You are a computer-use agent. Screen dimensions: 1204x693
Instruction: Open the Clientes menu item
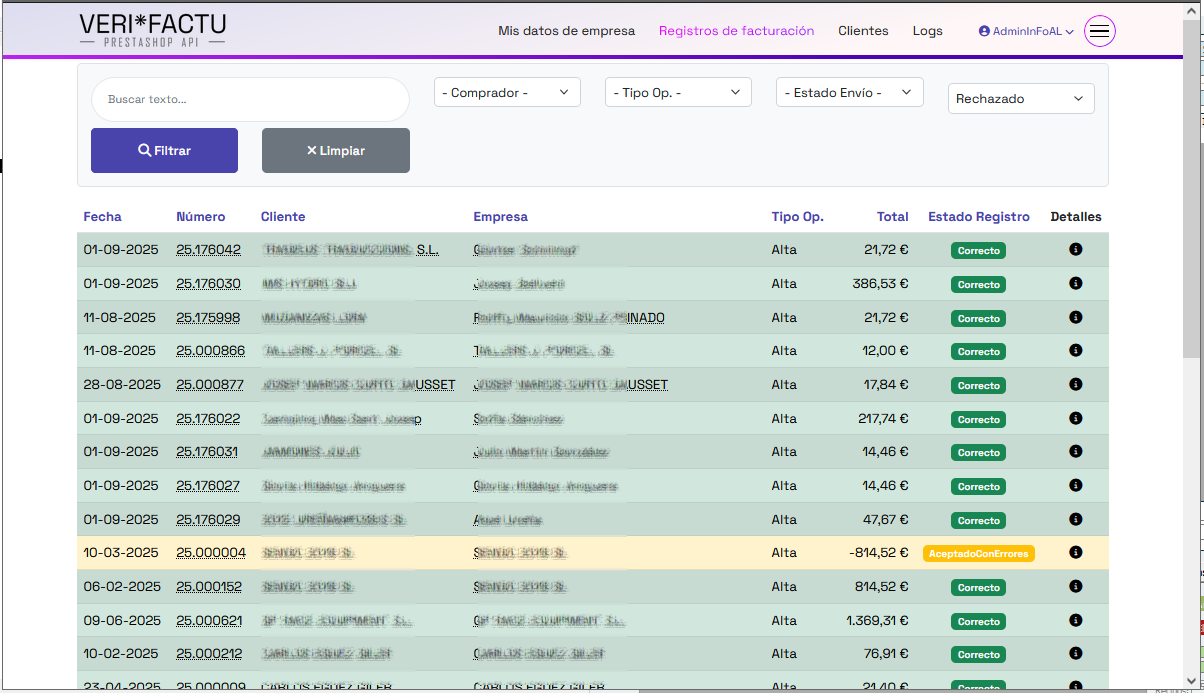(x=863, y=31)
